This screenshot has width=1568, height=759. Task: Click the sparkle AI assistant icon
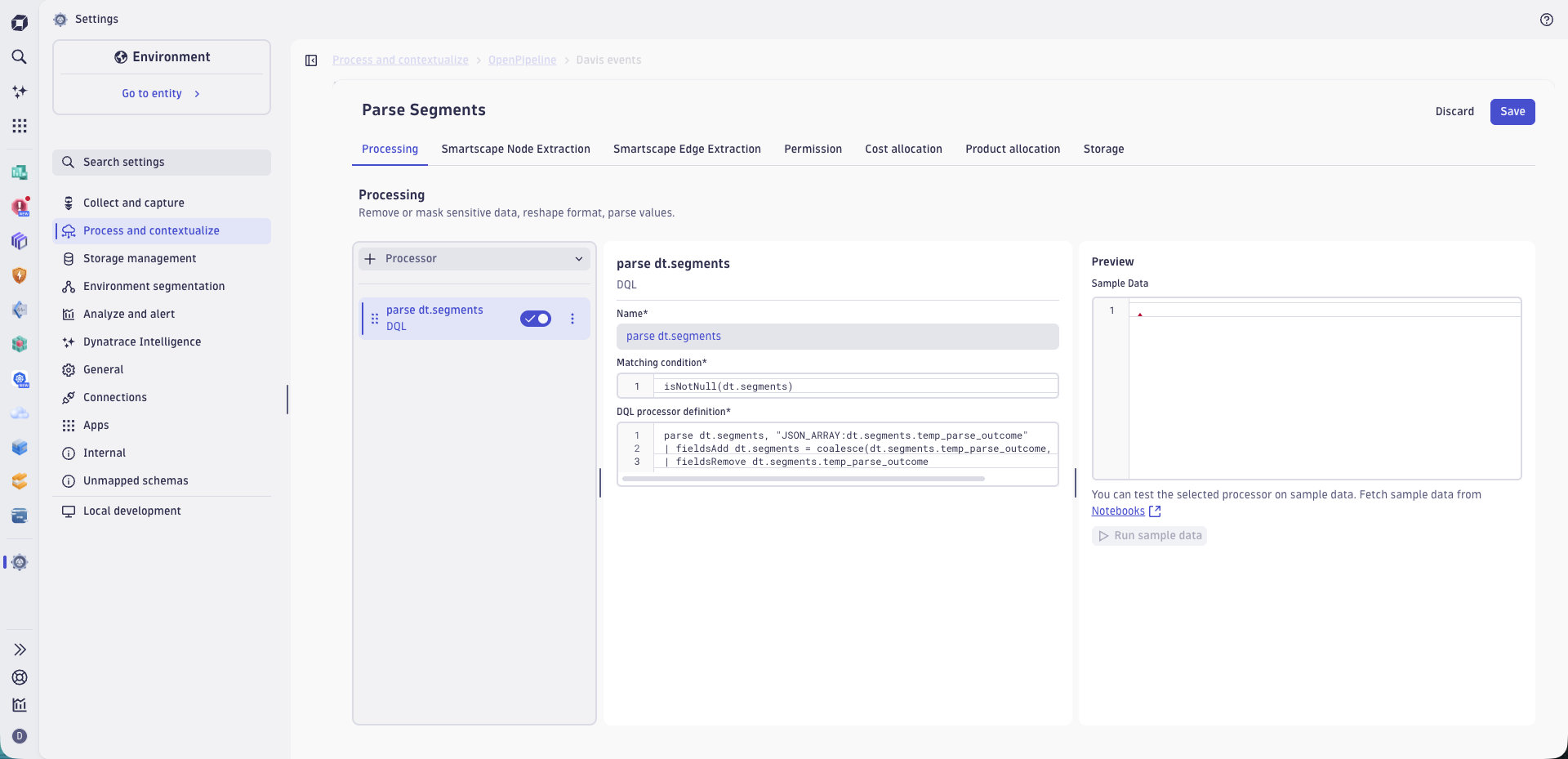point(20,92)
